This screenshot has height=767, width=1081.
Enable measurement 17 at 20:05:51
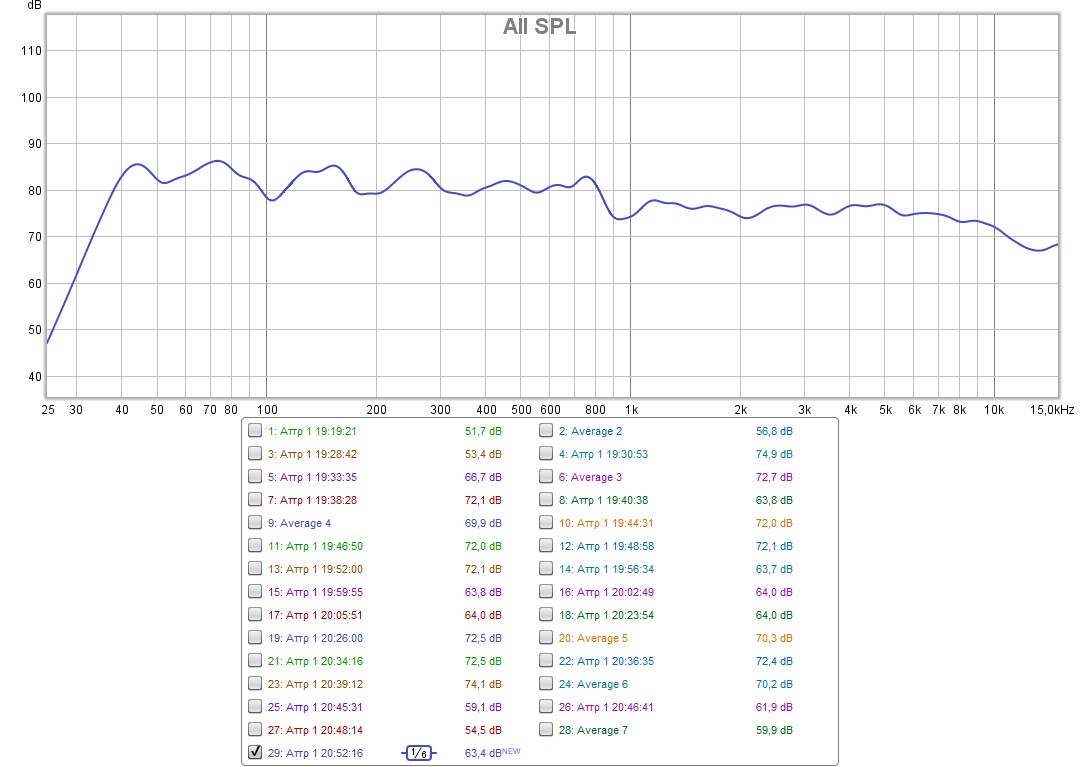(x=255, y=615)
